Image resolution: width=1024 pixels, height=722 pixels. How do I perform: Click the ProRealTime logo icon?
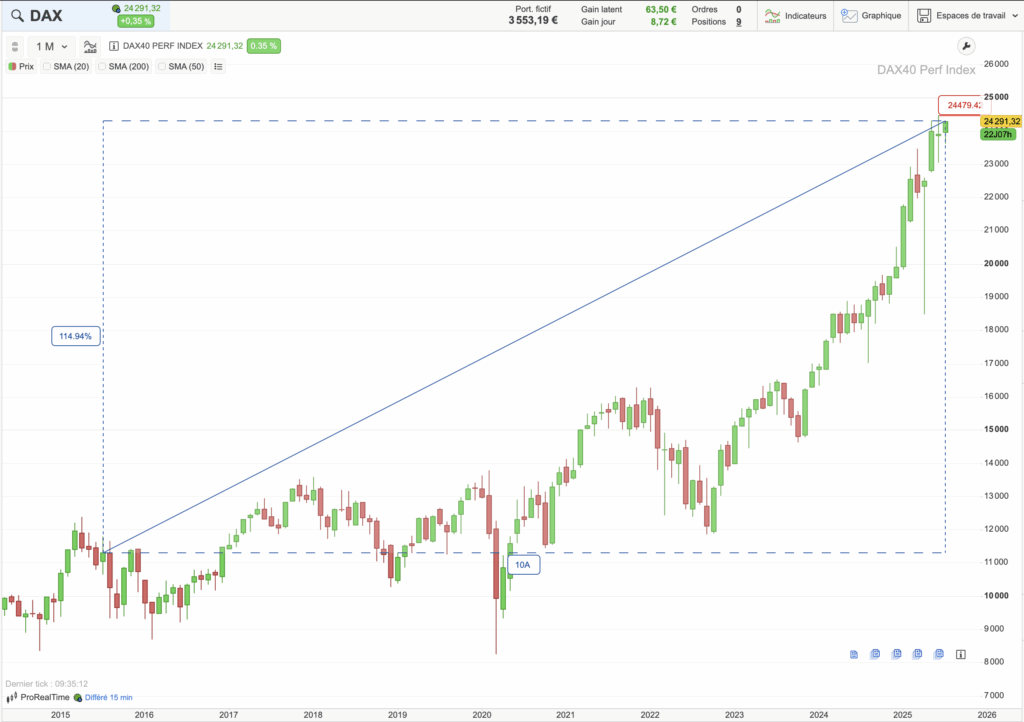tap(11, 697)
